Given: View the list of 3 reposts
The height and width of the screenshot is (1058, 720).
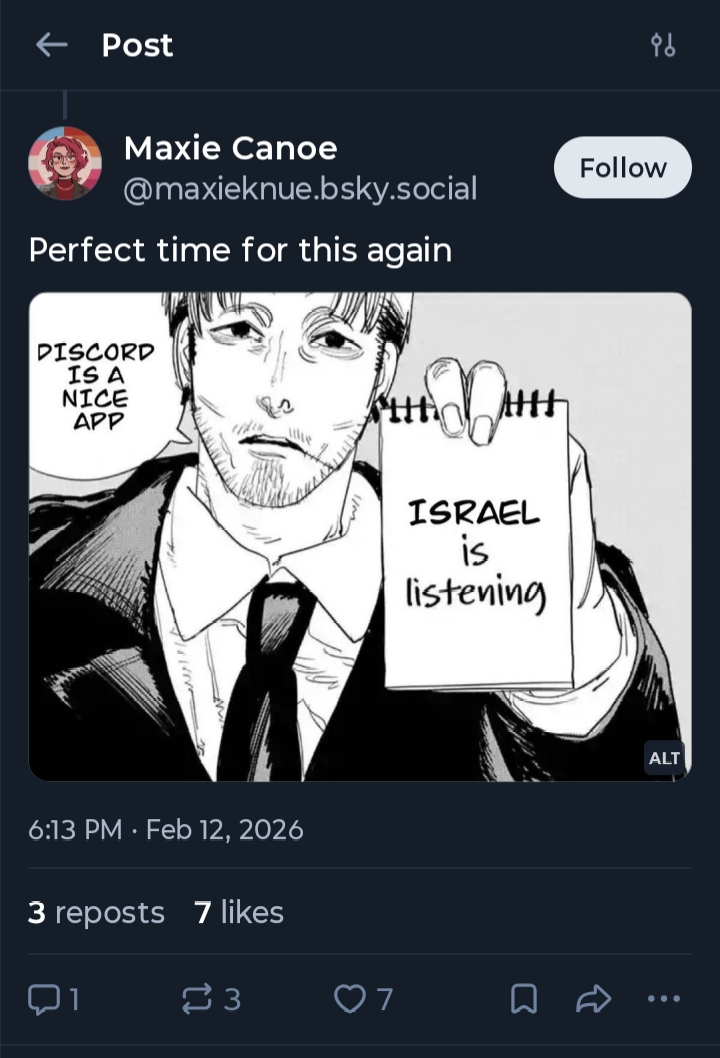Looking at the screenshot, I should point(96,912).
